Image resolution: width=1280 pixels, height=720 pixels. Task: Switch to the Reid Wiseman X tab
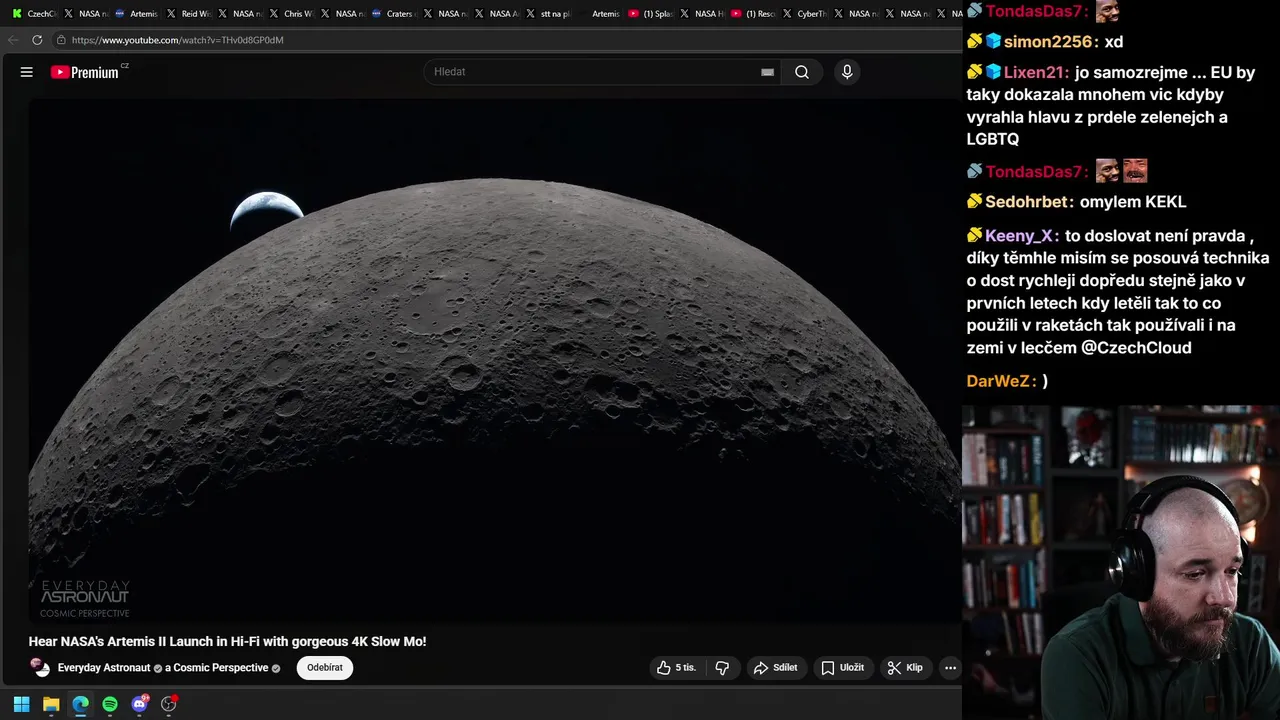click(189, 14)
